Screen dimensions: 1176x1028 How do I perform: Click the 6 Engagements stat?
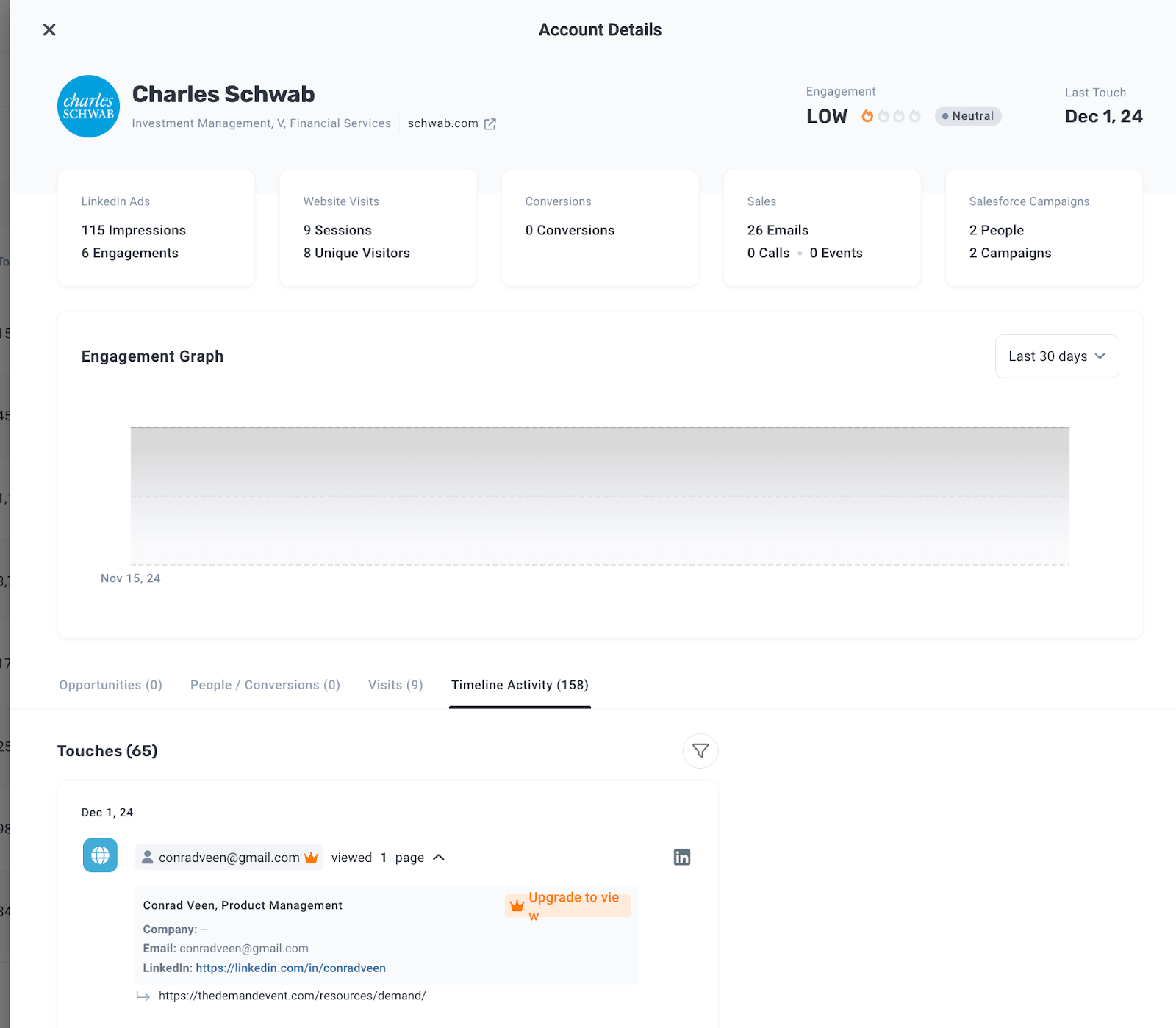[x=130, y=253]
